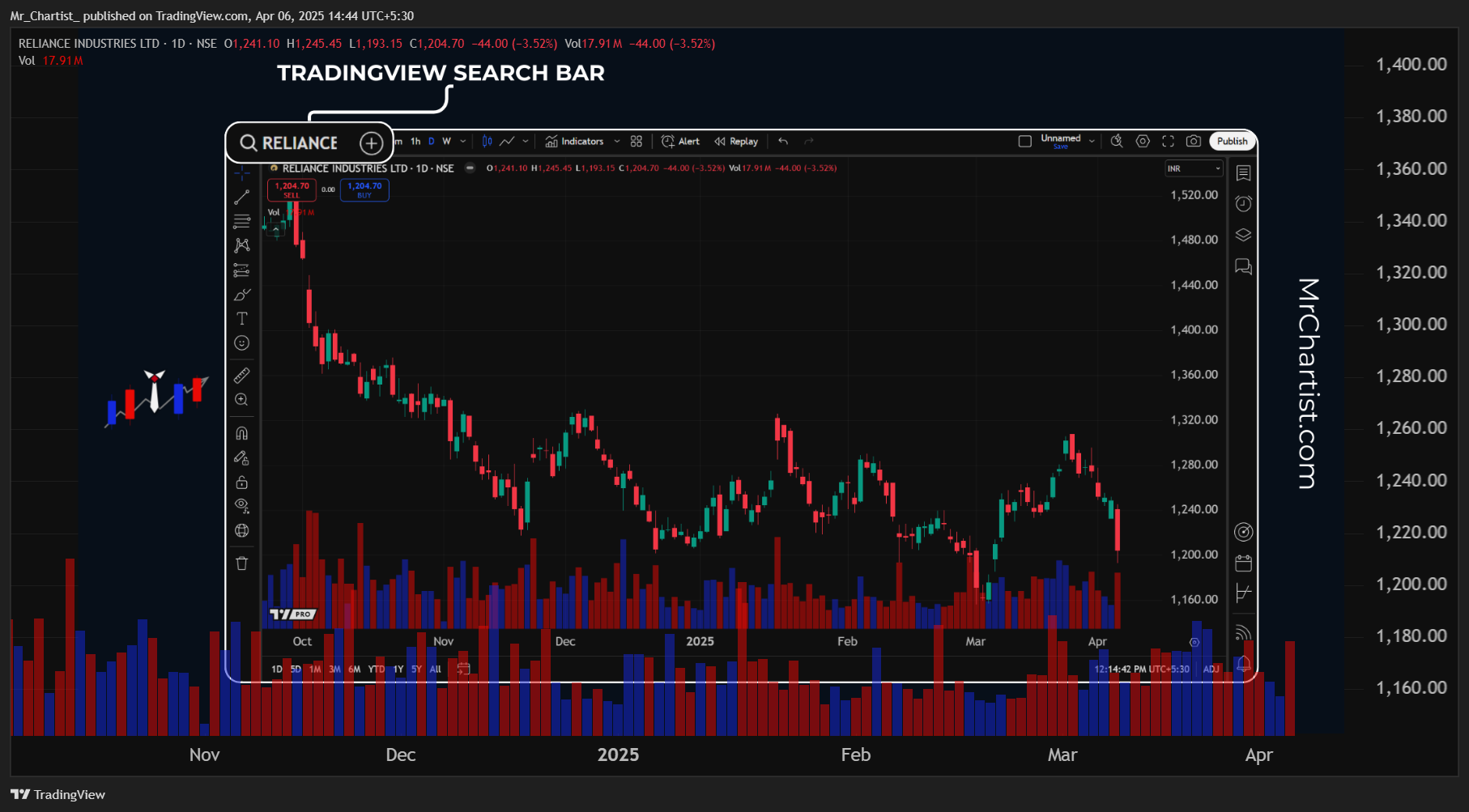This screenshot has height=812, width=1469.
Task: Open the timeframe list dropdown arrow
Action: (463, 142)
